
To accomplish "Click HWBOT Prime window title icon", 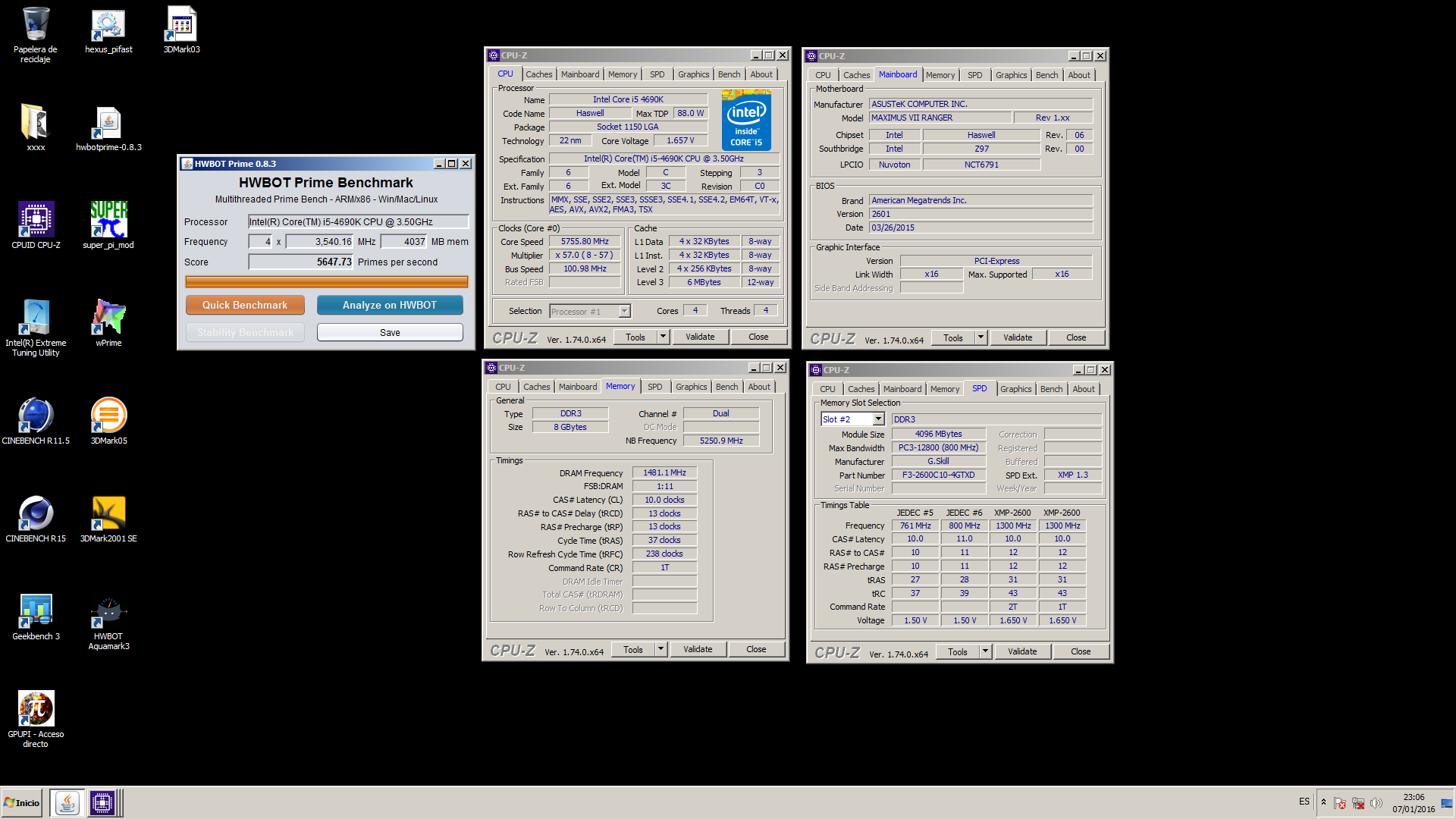I will (187, 164).
